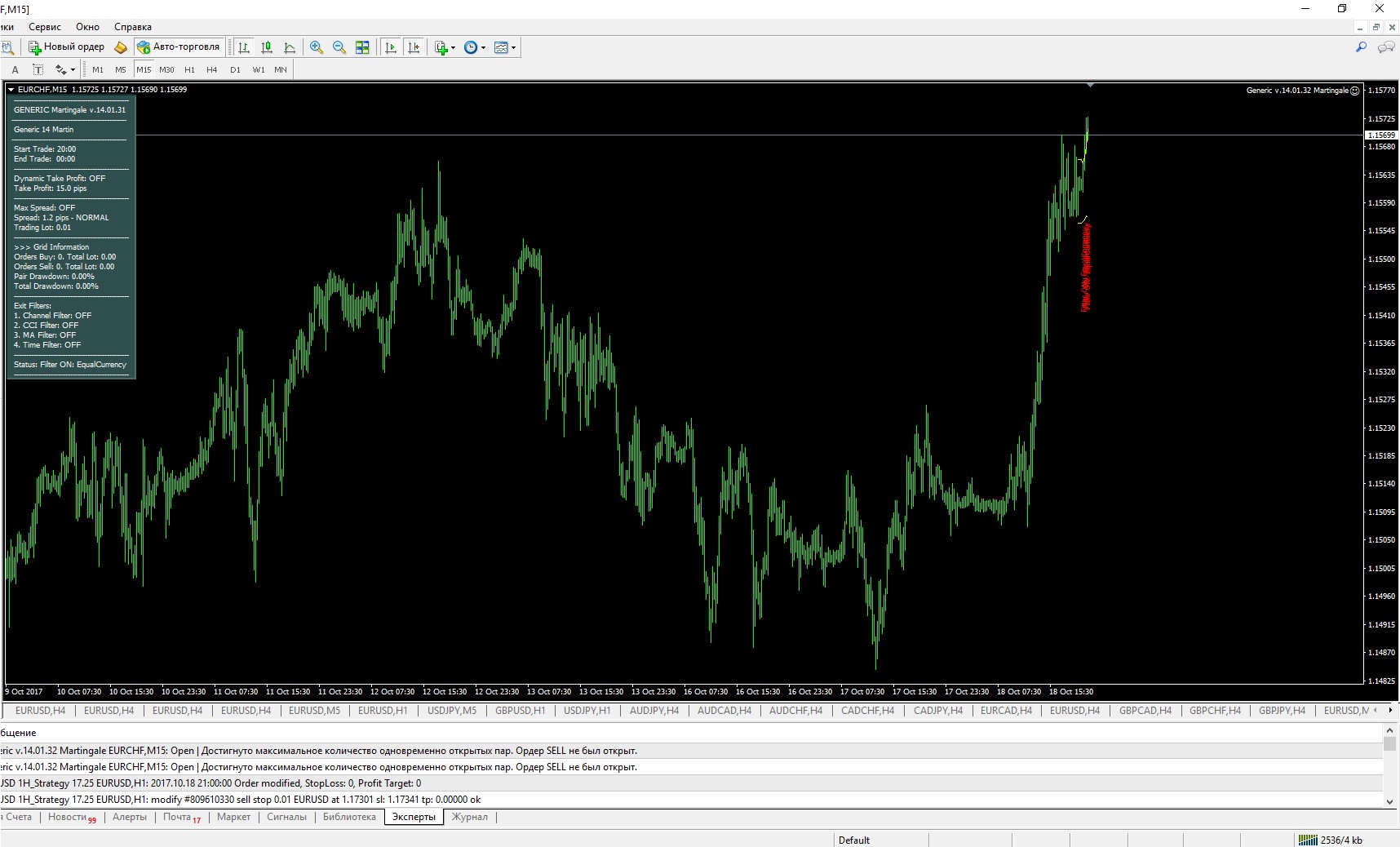Click terminal log scrollbar down arrow
Screen dimensions: 1400x847
point(1390,801)
